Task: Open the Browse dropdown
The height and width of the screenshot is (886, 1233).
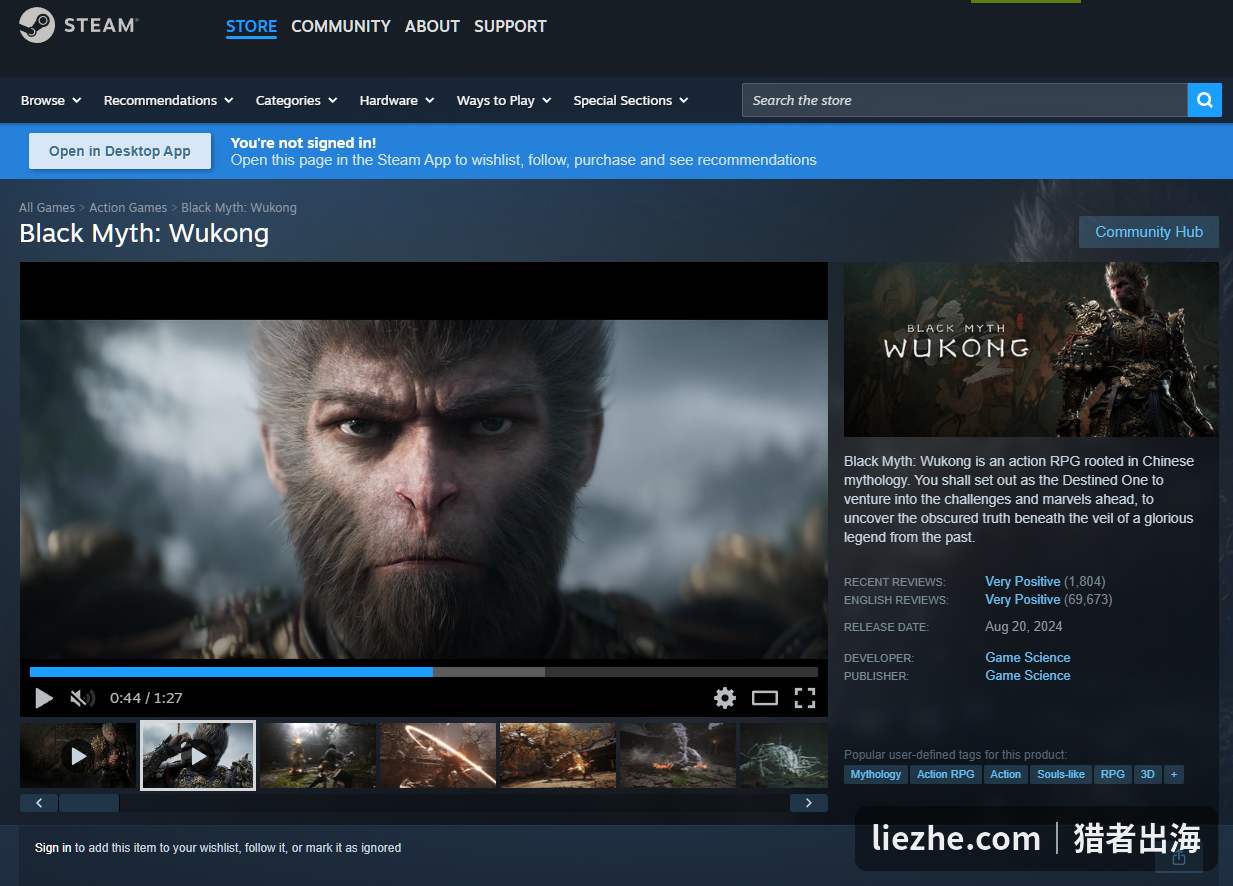Action: (x=51, y=100)
